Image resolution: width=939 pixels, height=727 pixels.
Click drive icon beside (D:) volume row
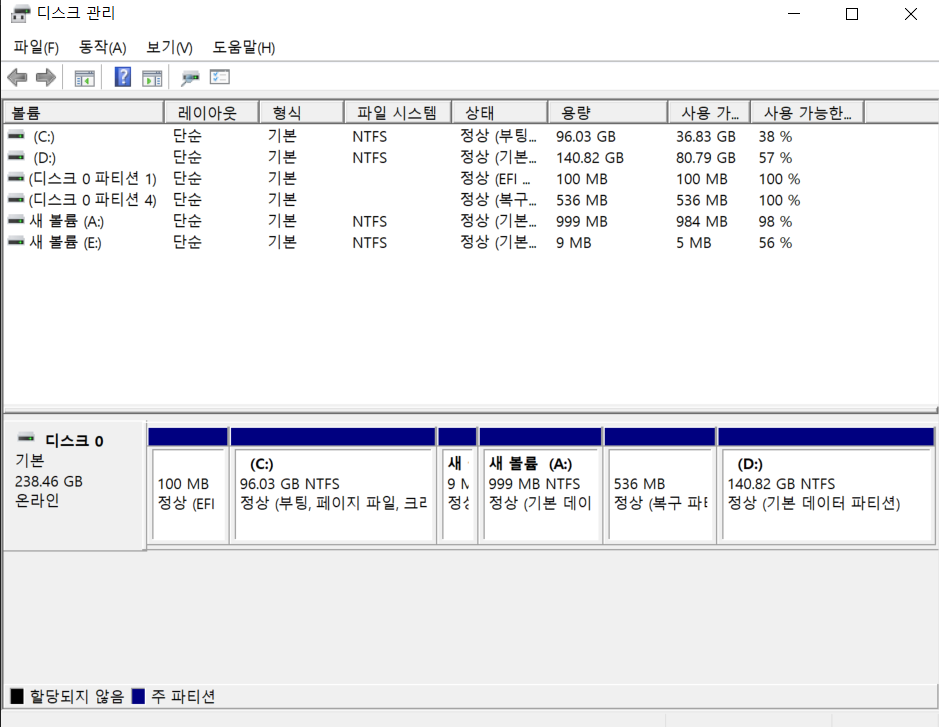click(17, 157)
